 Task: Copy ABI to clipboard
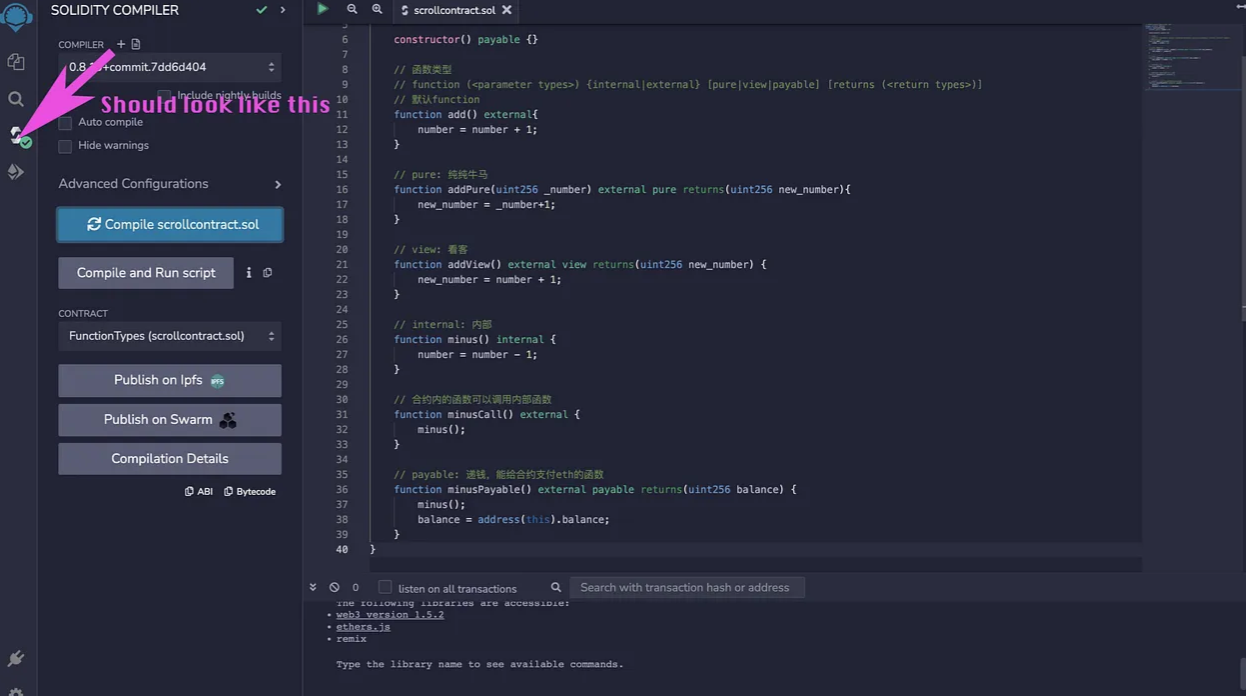click(x=199, y=491)
